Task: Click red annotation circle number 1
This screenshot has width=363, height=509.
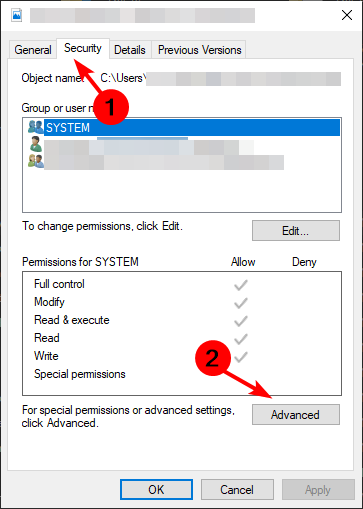Action: (111, 107)
